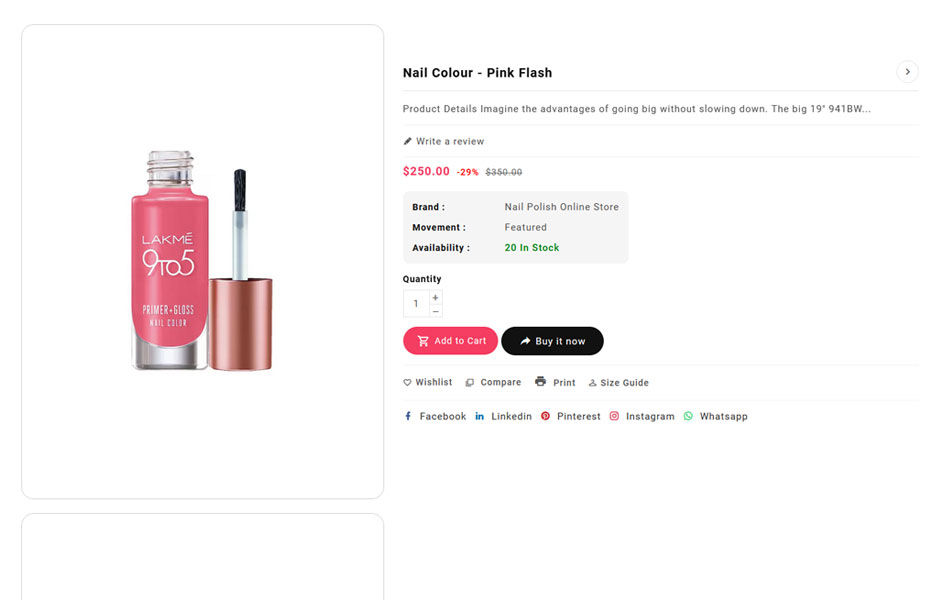Screen dimensions: 930x600
Task: Click the Facebook share icon
Action: (x=408, y=416)
